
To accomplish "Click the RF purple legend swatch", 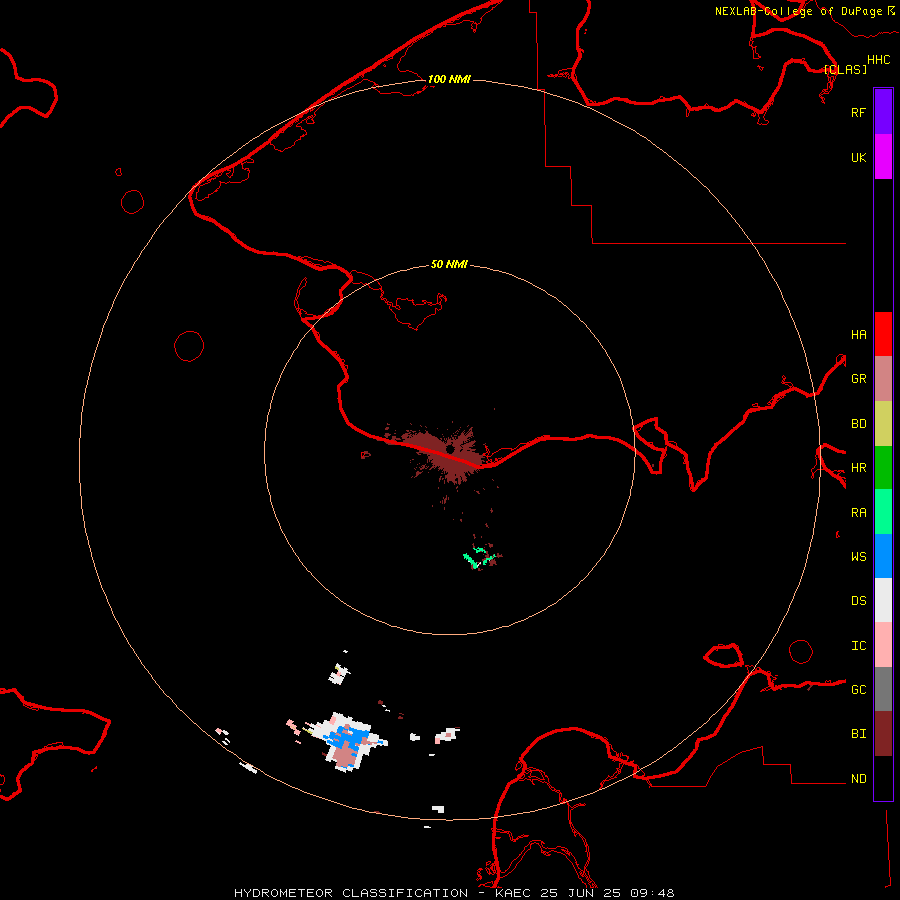I will tap(883, 112).
